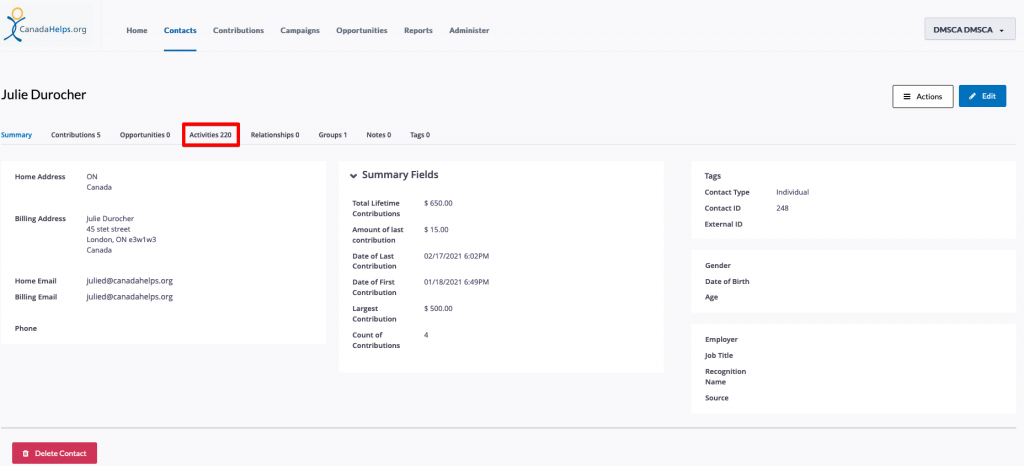The width and height of the screenshot is (1024, 466).
Task: Select the $ 500.00 largest contribution value
Action: pos(438,309)
